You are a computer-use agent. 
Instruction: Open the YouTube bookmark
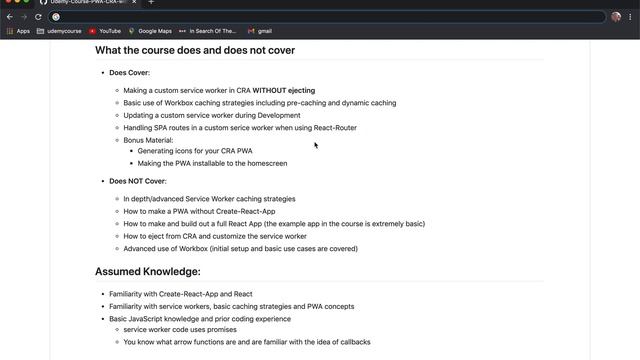click(105, 31)
